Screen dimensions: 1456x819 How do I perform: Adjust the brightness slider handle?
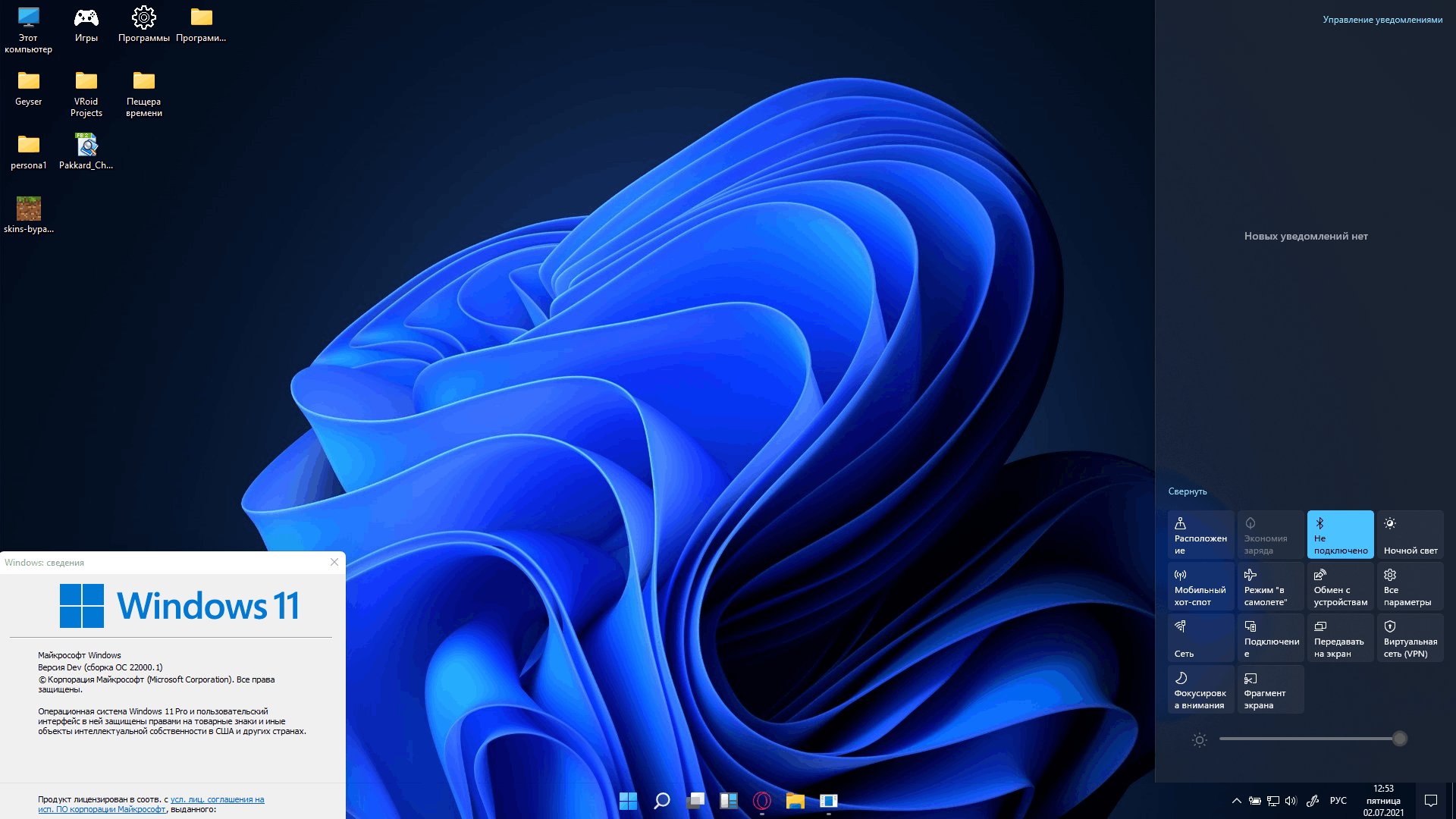click(x=1400, y=739)
